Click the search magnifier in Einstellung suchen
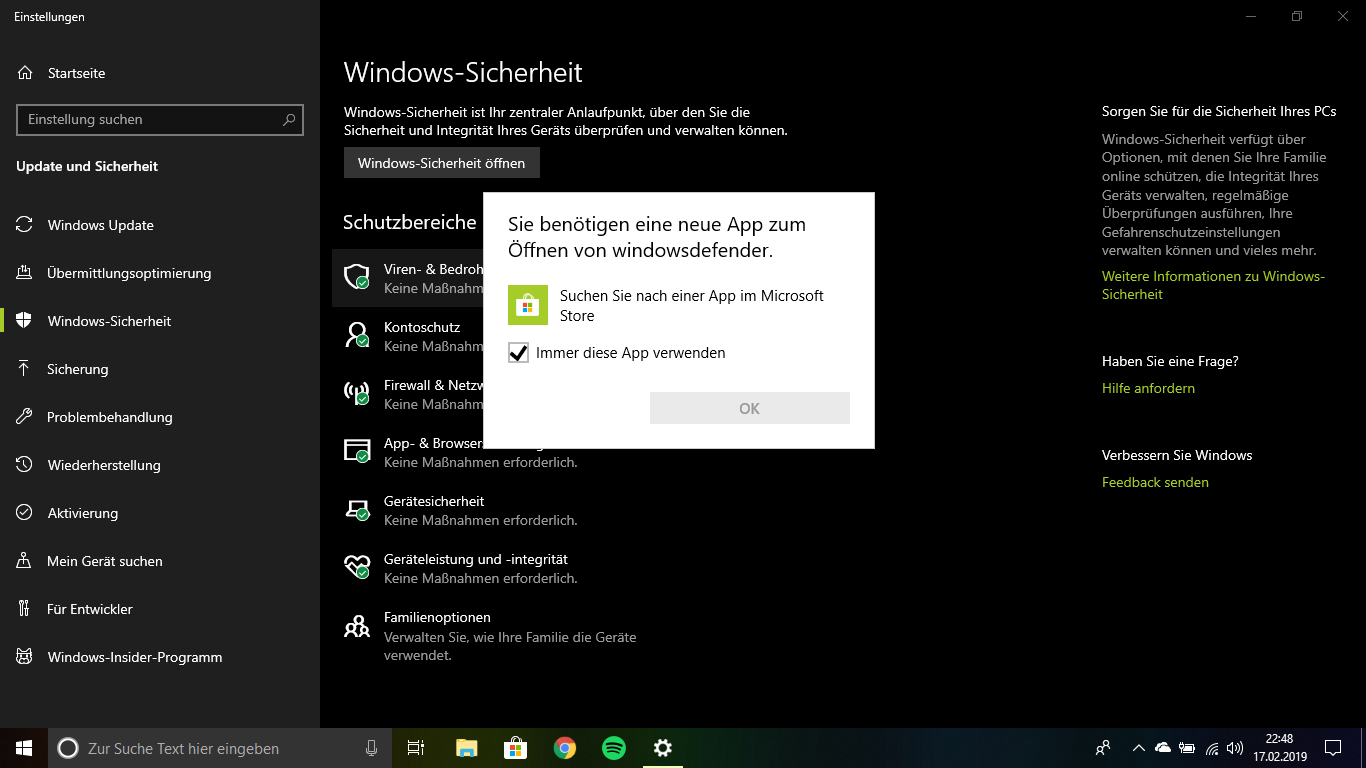Screen dimensions: 1366x768 point(289,120)
